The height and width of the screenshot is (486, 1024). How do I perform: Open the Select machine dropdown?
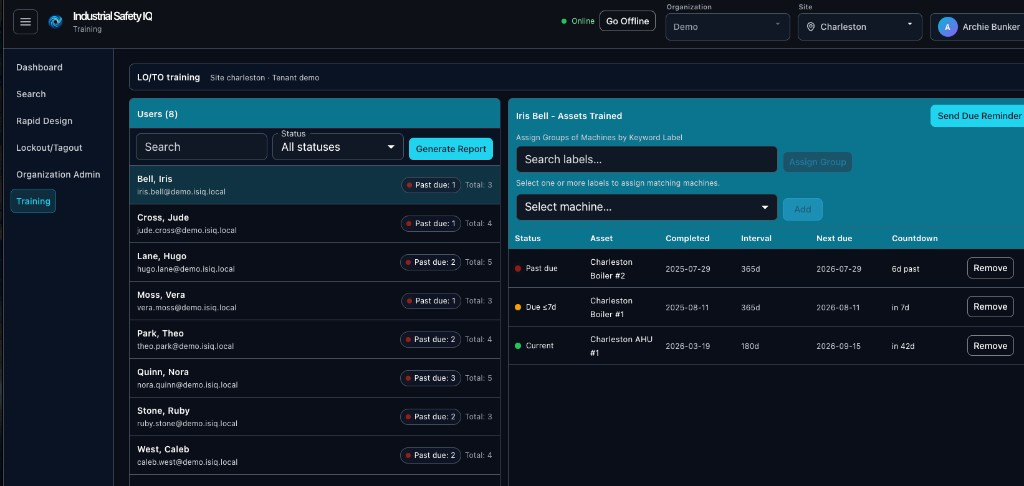point(647,207)
